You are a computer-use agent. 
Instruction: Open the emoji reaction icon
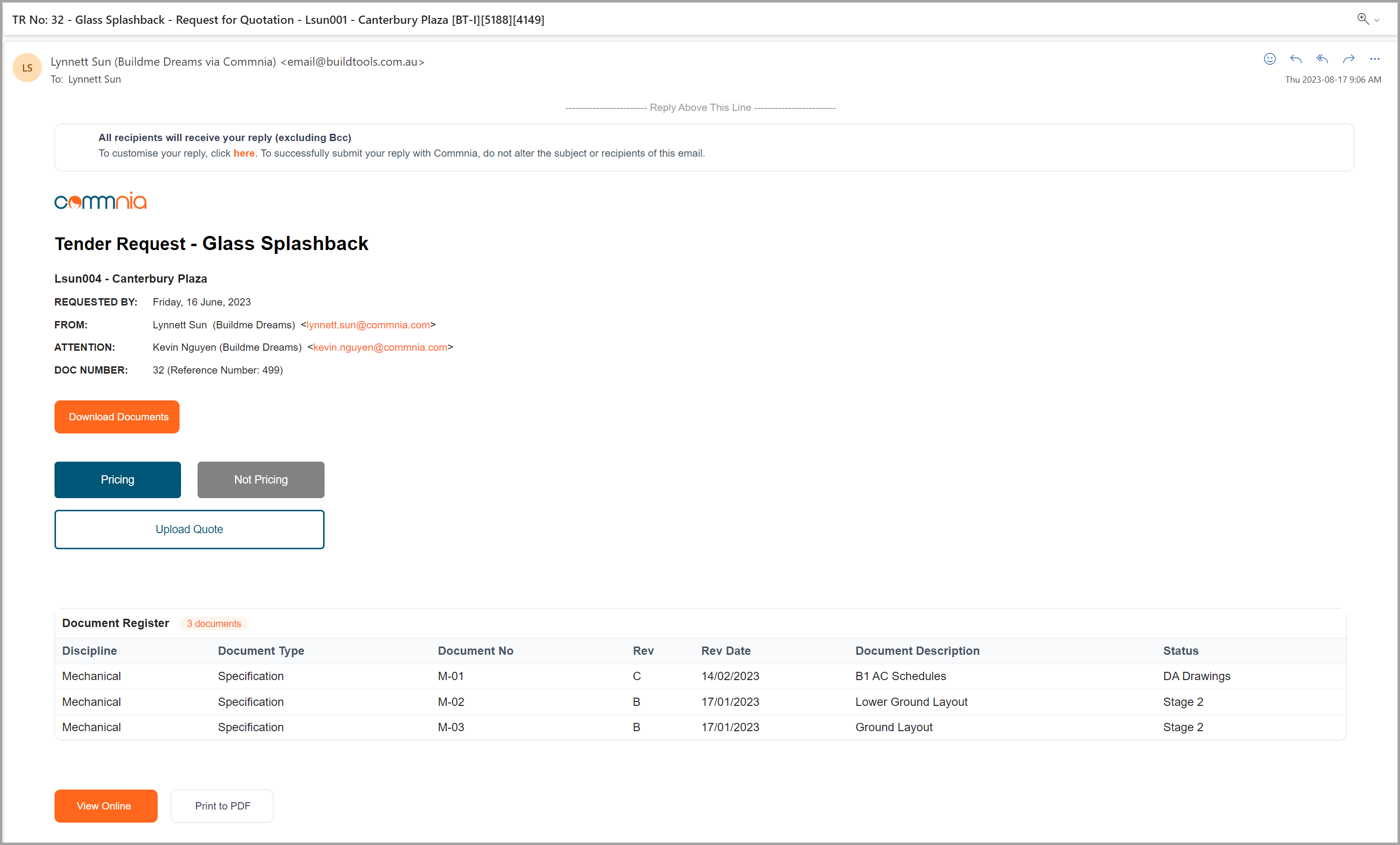pyautogui.click(x=1269, y=59)
